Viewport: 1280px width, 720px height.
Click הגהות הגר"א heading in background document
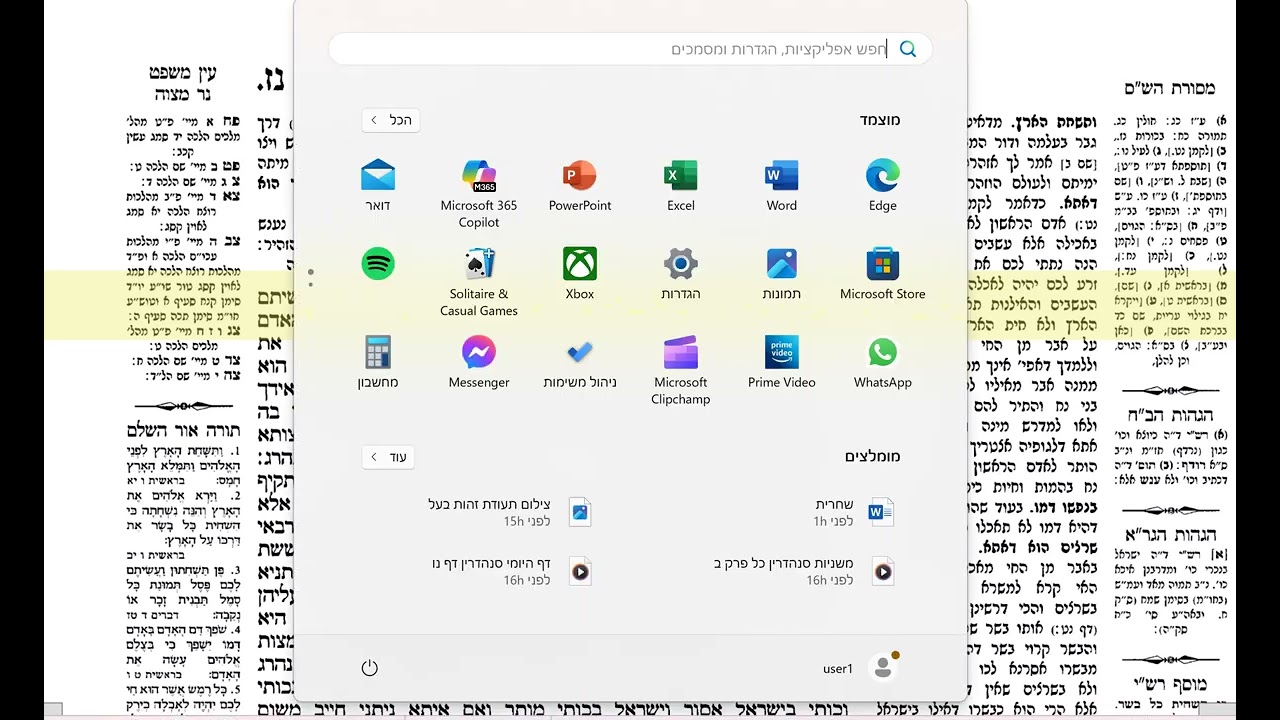[1169, 534]
